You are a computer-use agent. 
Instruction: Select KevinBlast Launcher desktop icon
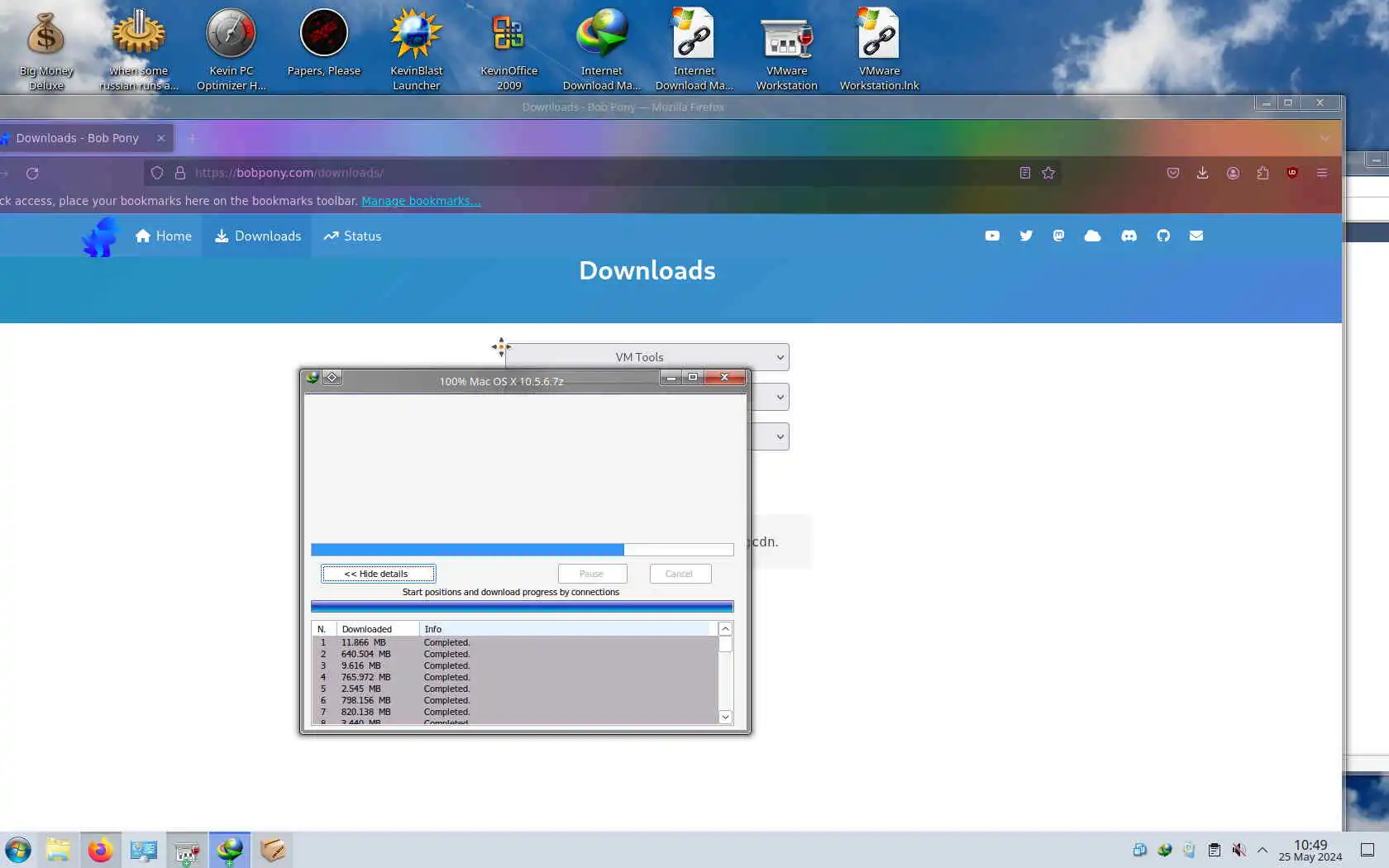click(417, 50)
